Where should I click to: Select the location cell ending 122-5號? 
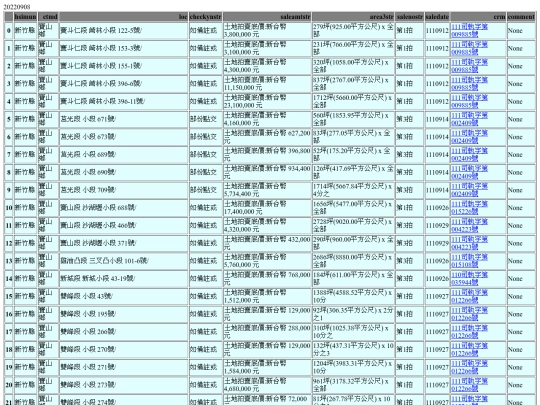124,31
